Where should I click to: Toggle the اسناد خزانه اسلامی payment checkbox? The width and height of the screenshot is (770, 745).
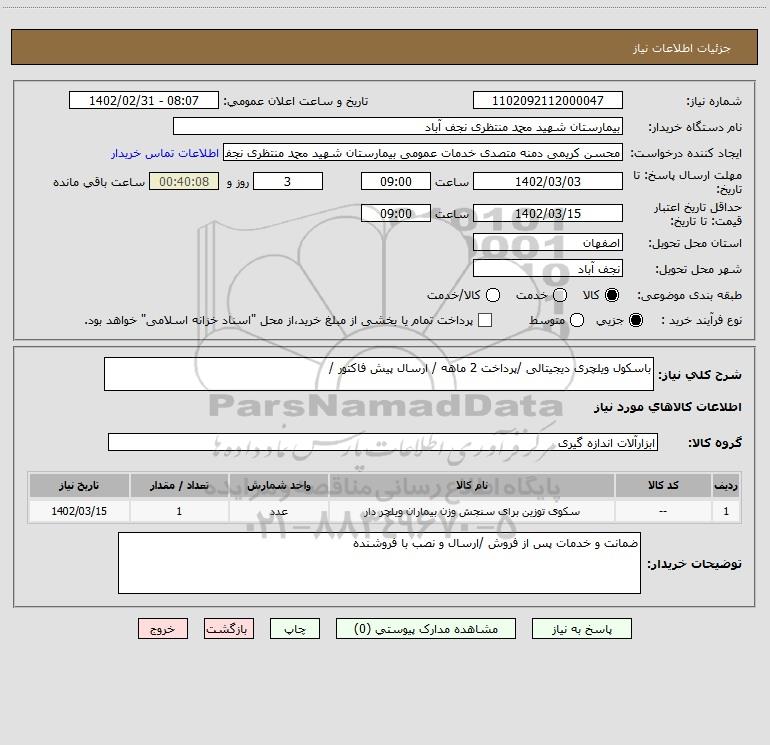pos(485,320)
